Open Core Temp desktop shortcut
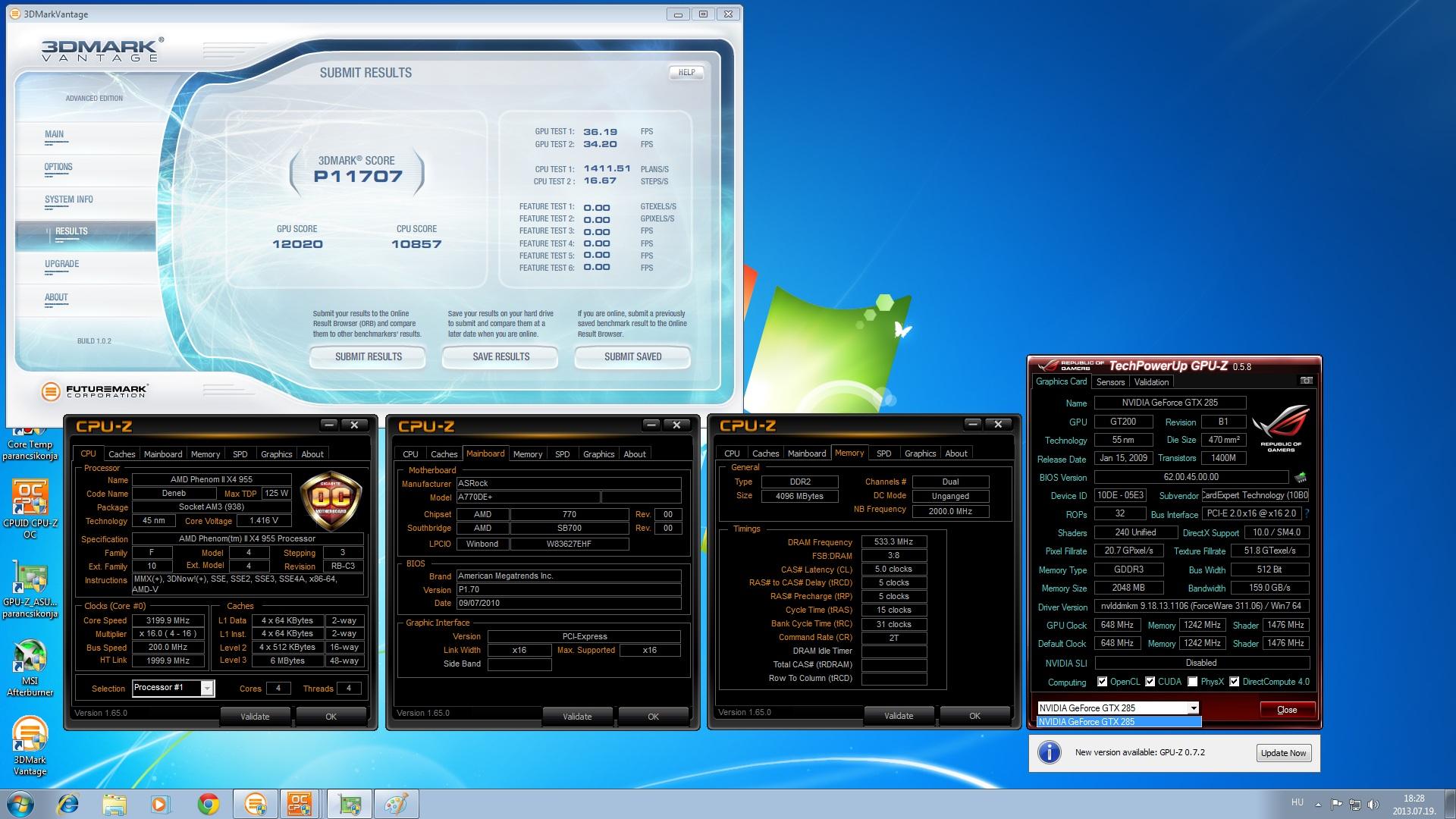The image size is (1456, 819). pyautogui.click(x=30, y=444)
